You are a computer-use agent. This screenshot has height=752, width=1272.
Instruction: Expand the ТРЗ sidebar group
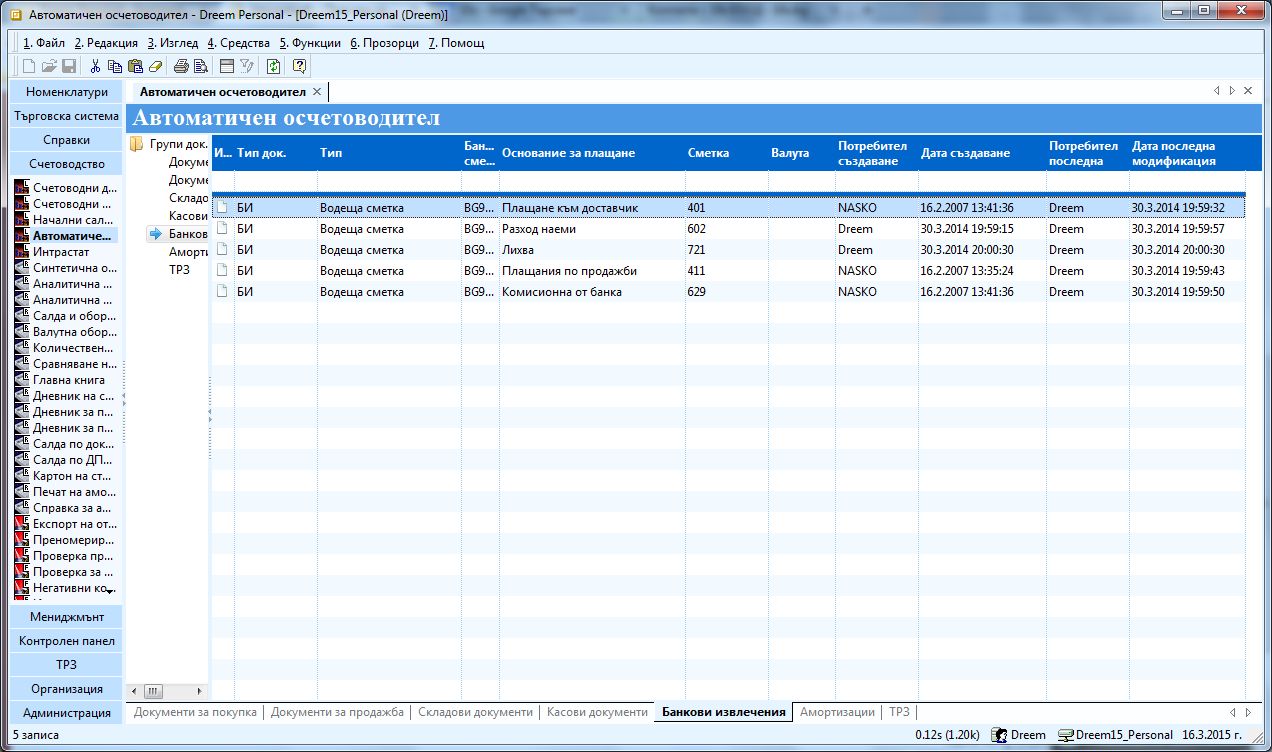(66, 665)
